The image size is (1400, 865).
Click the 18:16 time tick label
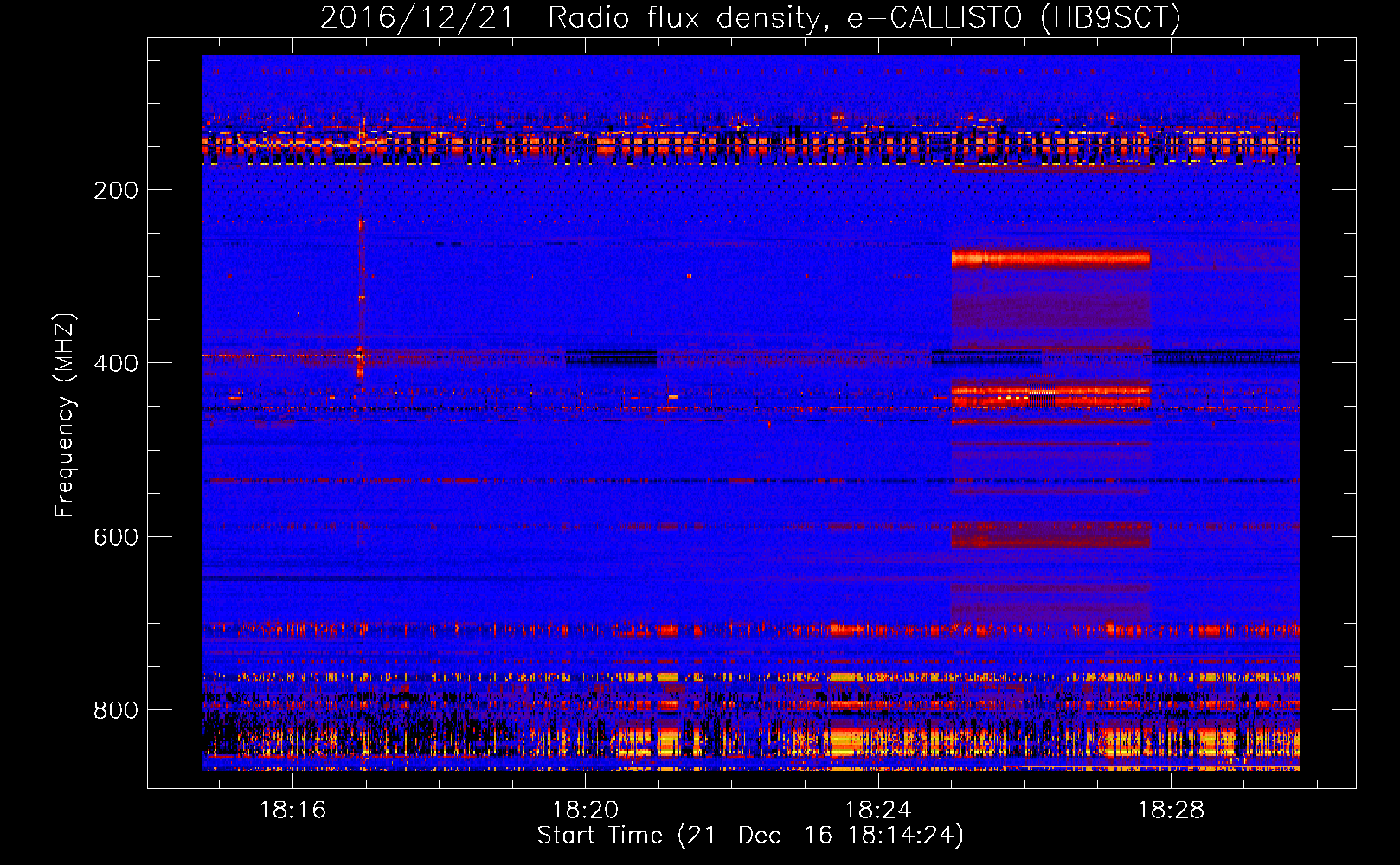[x=292, y=811]
